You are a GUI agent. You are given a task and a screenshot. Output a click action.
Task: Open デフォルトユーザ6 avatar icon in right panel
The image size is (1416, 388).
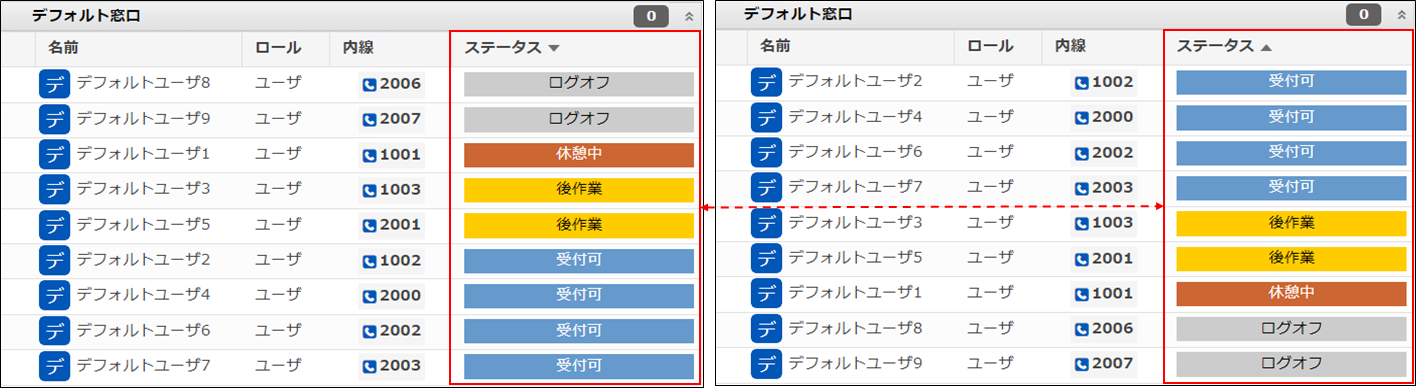coord(766,152)
